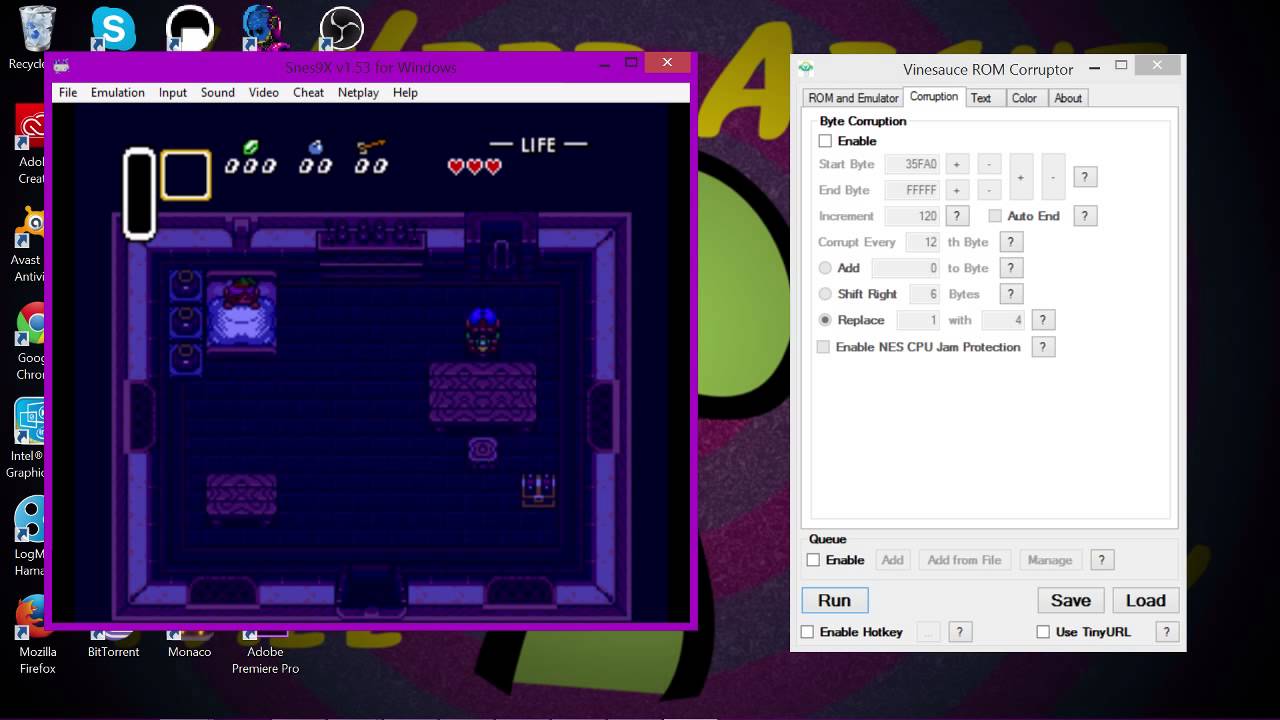Open Adobe Creative Cloud desktop shortcut
The image size is (1280, 720).
click(30, 143)
